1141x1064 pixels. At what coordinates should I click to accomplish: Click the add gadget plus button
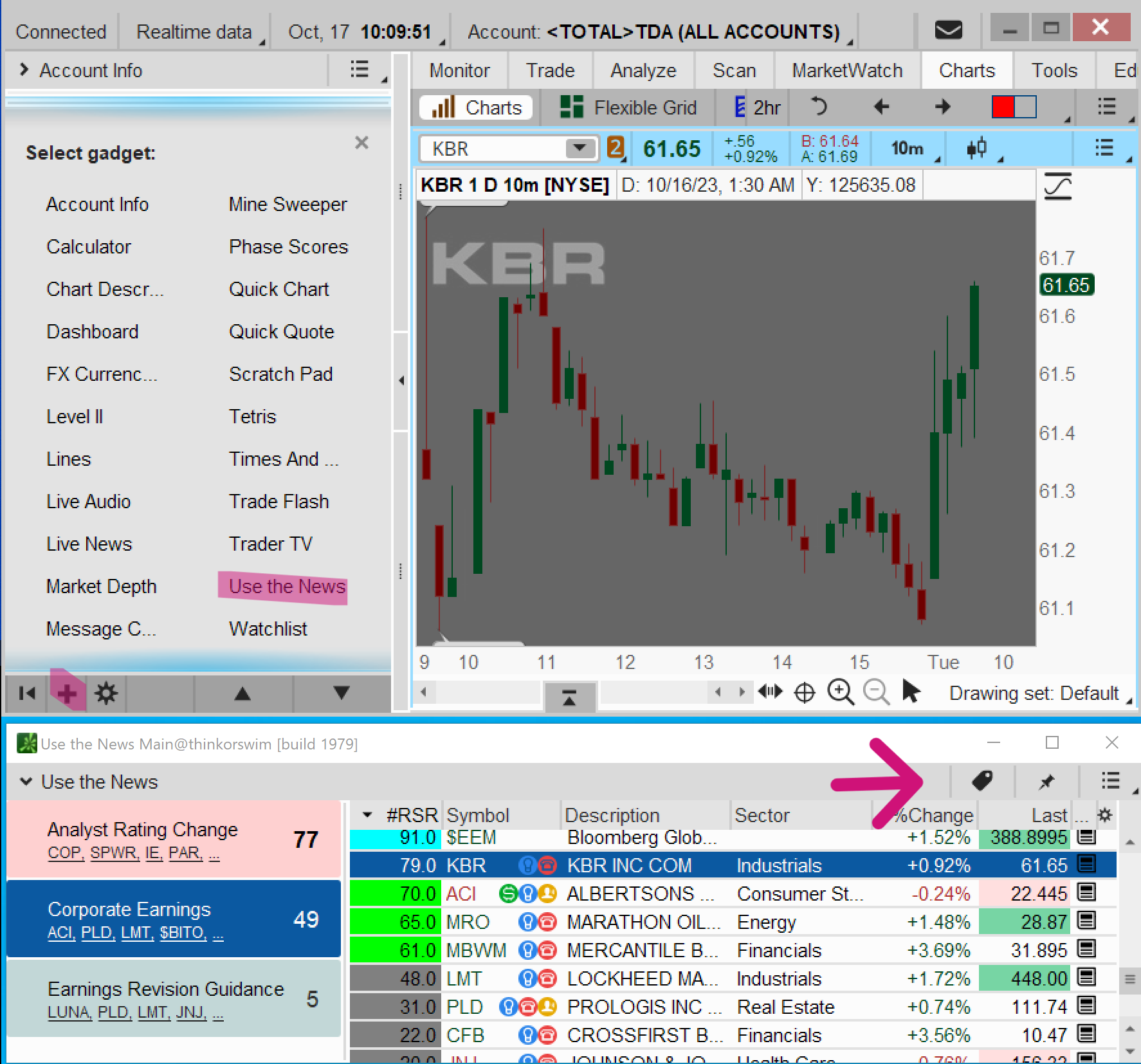click(x=67, y=693)
